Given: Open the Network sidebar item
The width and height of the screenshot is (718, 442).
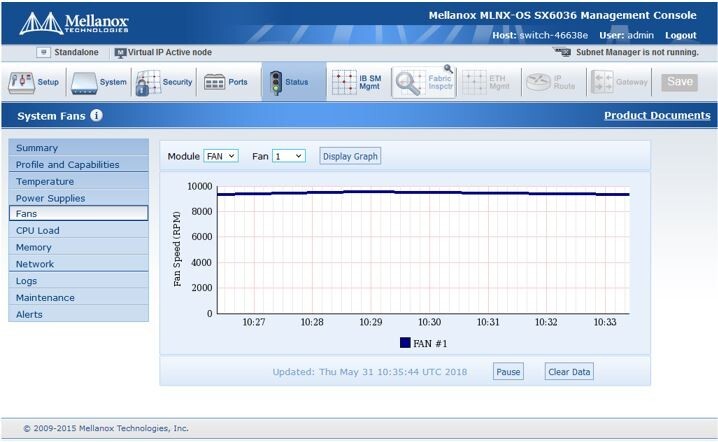Looking at the screenshot, I should pos(78,264).
